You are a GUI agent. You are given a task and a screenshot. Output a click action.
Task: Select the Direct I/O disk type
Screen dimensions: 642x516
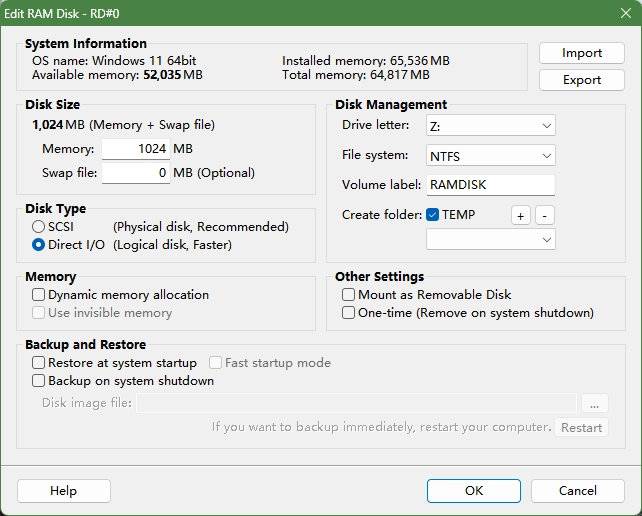tap(39, 245)
